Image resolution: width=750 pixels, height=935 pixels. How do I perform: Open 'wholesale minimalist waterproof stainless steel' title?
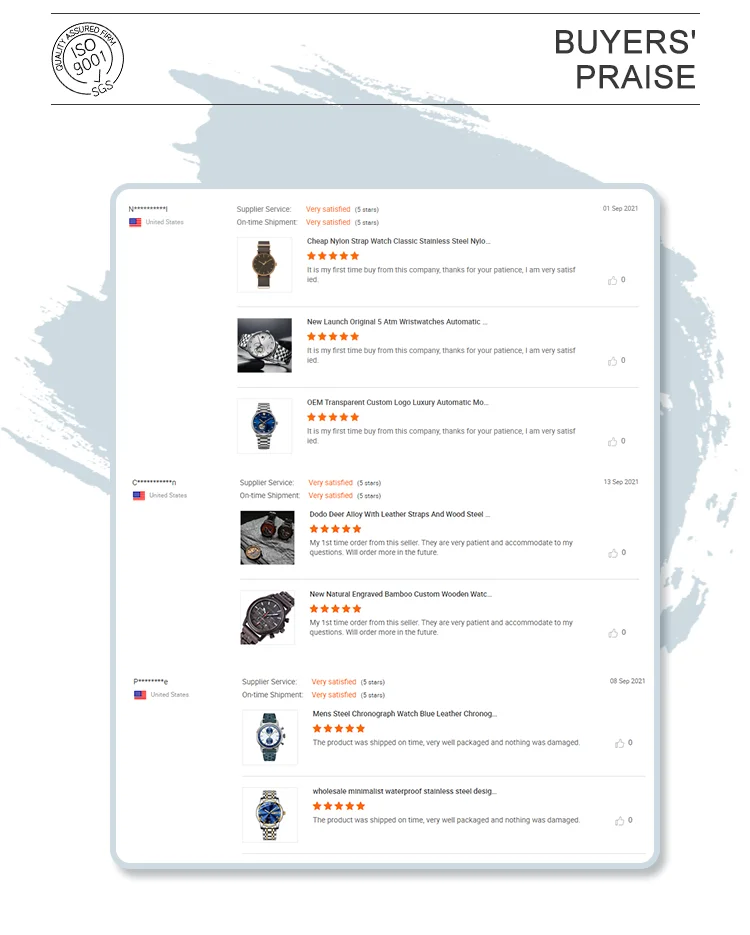[x=405, y=791]
